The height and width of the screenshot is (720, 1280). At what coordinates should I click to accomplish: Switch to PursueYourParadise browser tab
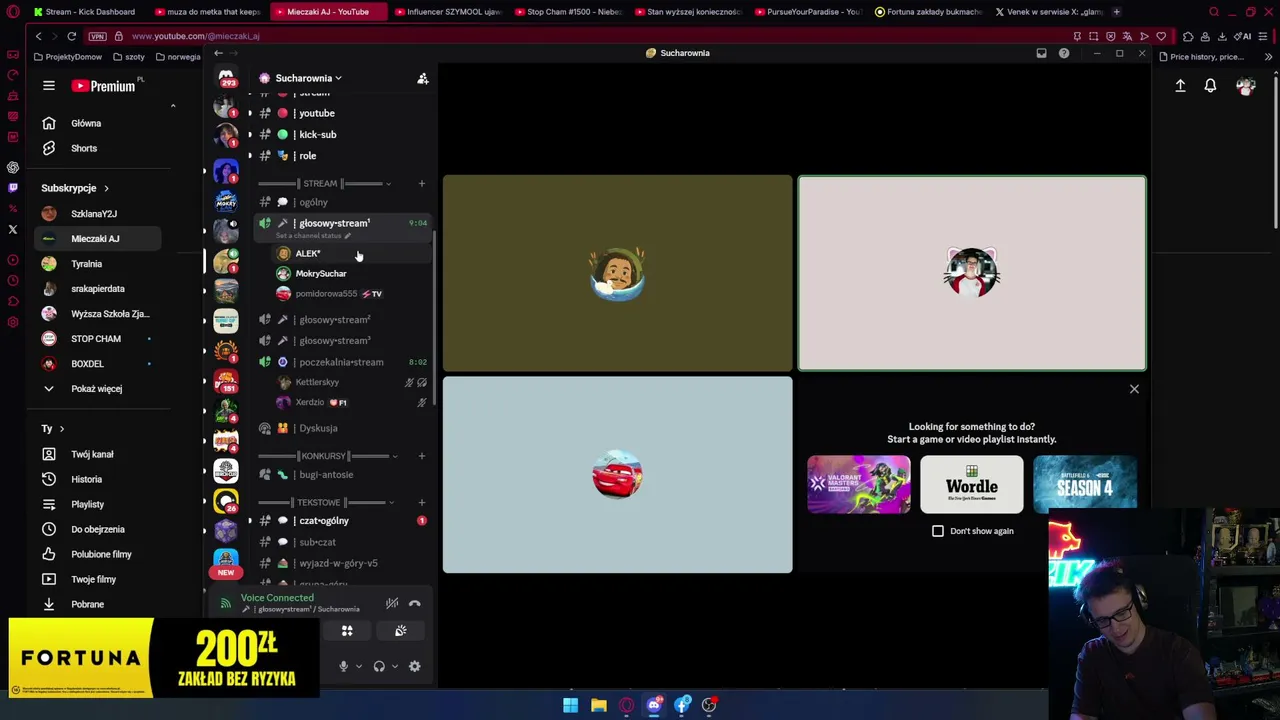808,12
